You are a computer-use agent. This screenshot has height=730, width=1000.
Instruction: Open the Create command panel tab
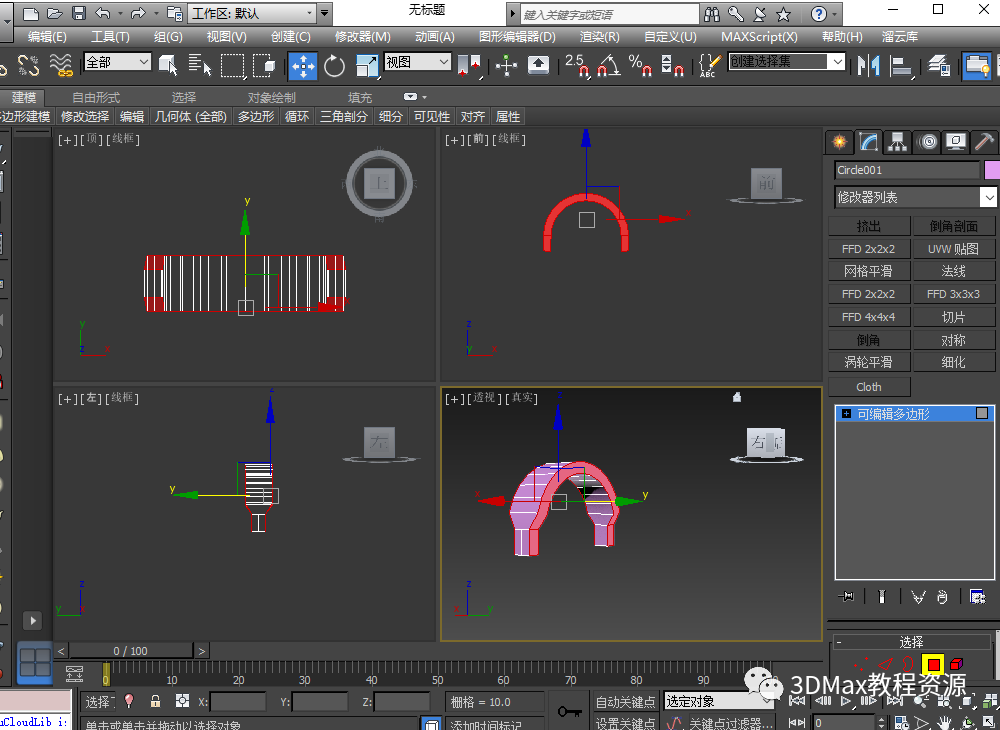coord(839,142)
